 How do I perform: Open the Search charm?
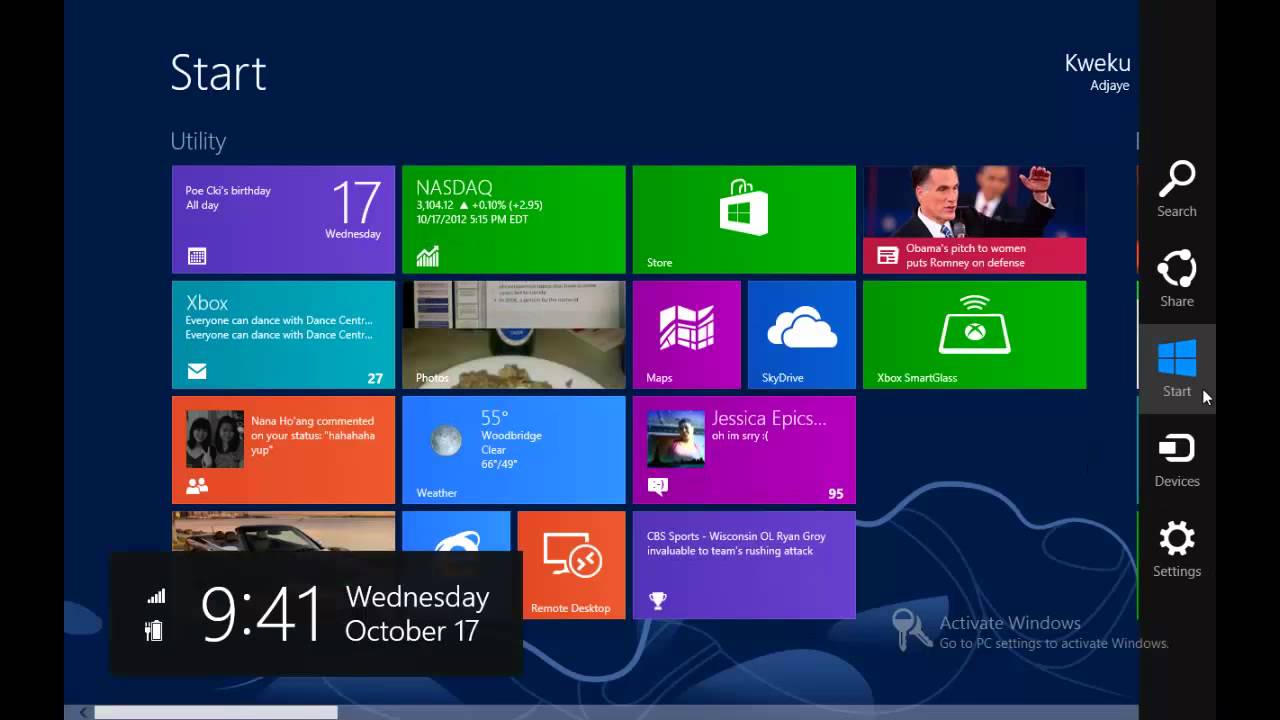(1177, 189)
